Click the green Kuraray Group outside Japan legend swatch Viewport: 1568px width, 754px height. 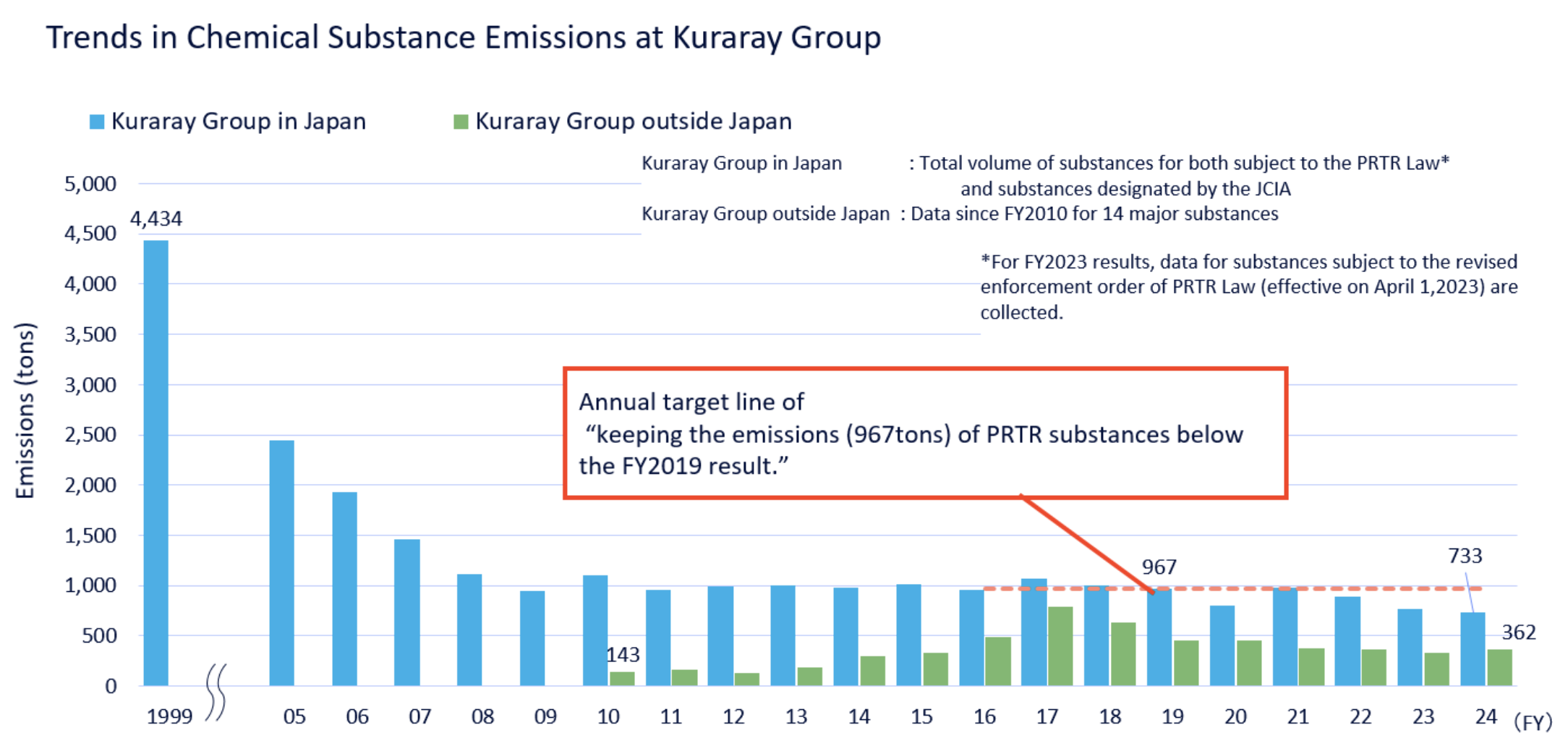(x=461, y=122)
